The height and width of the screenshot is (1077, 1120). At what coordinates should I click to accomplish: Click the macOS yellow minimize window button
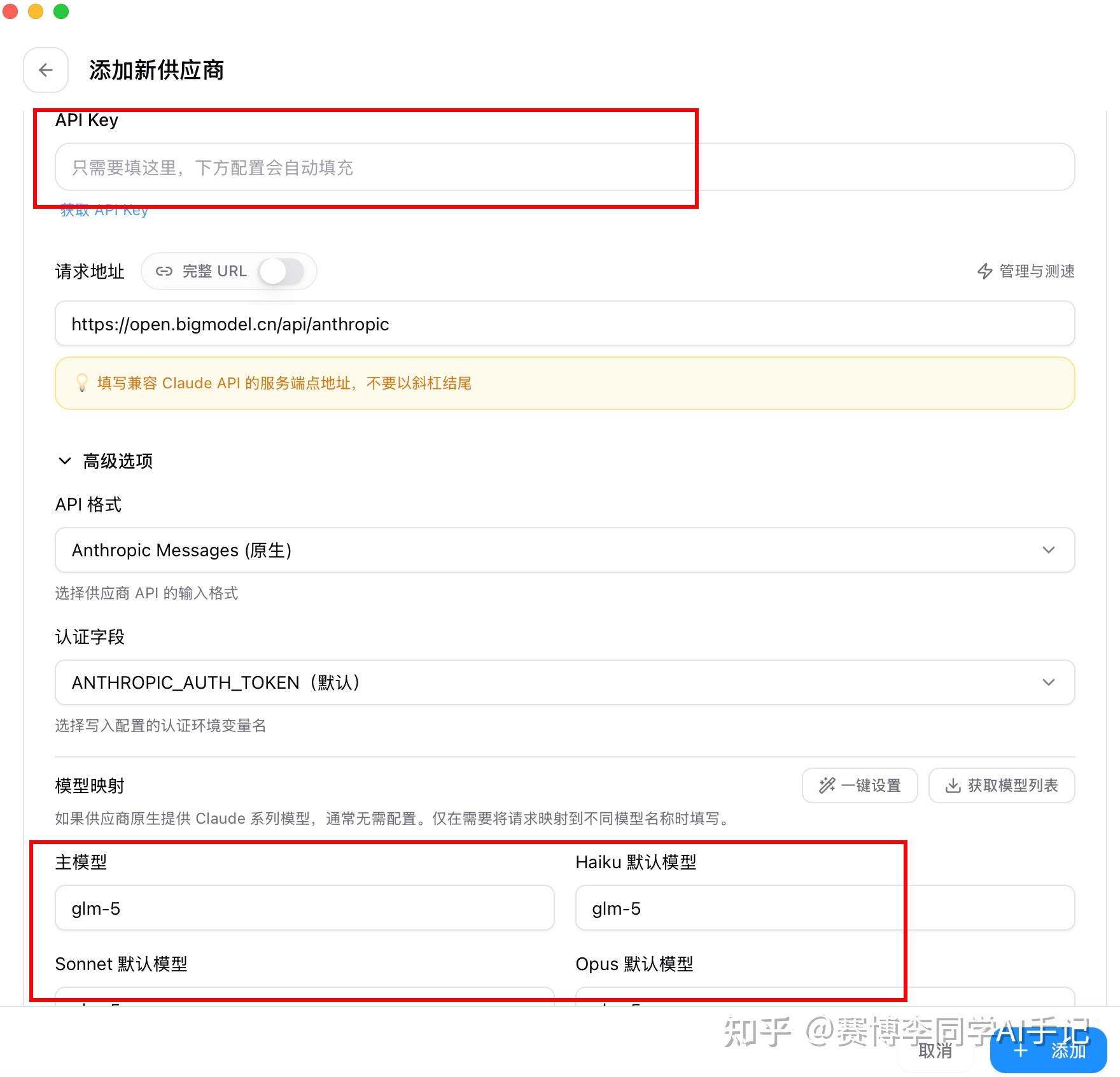(36, 11)
